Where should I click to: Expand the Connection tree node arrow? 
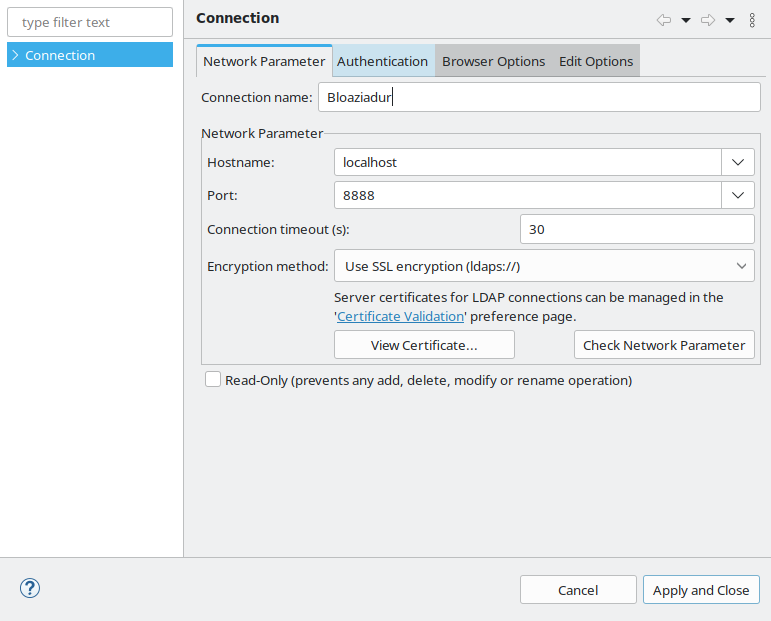pyautogui.click(x=15, y=55)
